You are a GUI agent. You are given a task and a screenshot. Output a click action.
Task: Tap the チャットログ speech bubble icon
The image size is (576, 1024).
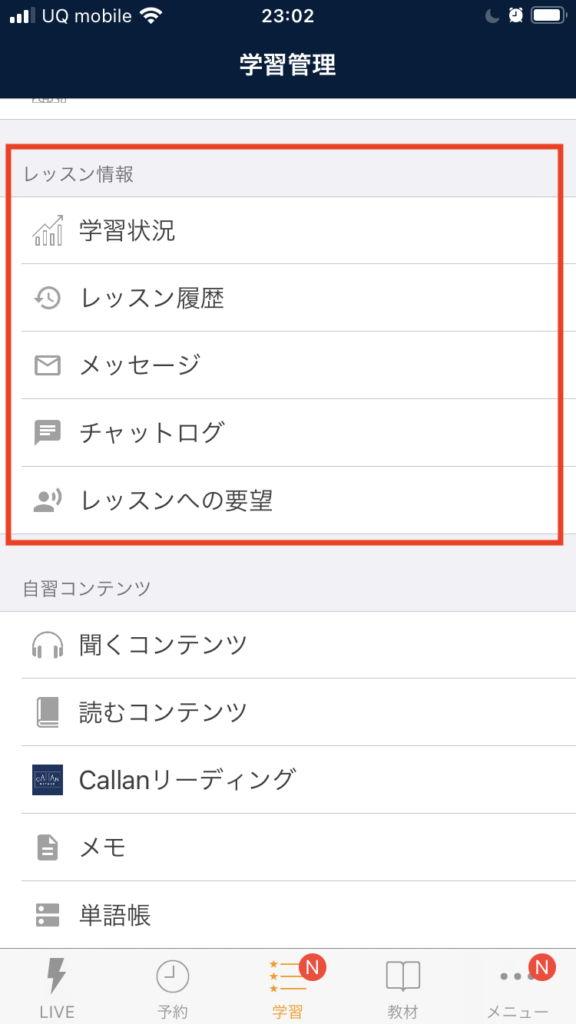click(x=48, y=432)
